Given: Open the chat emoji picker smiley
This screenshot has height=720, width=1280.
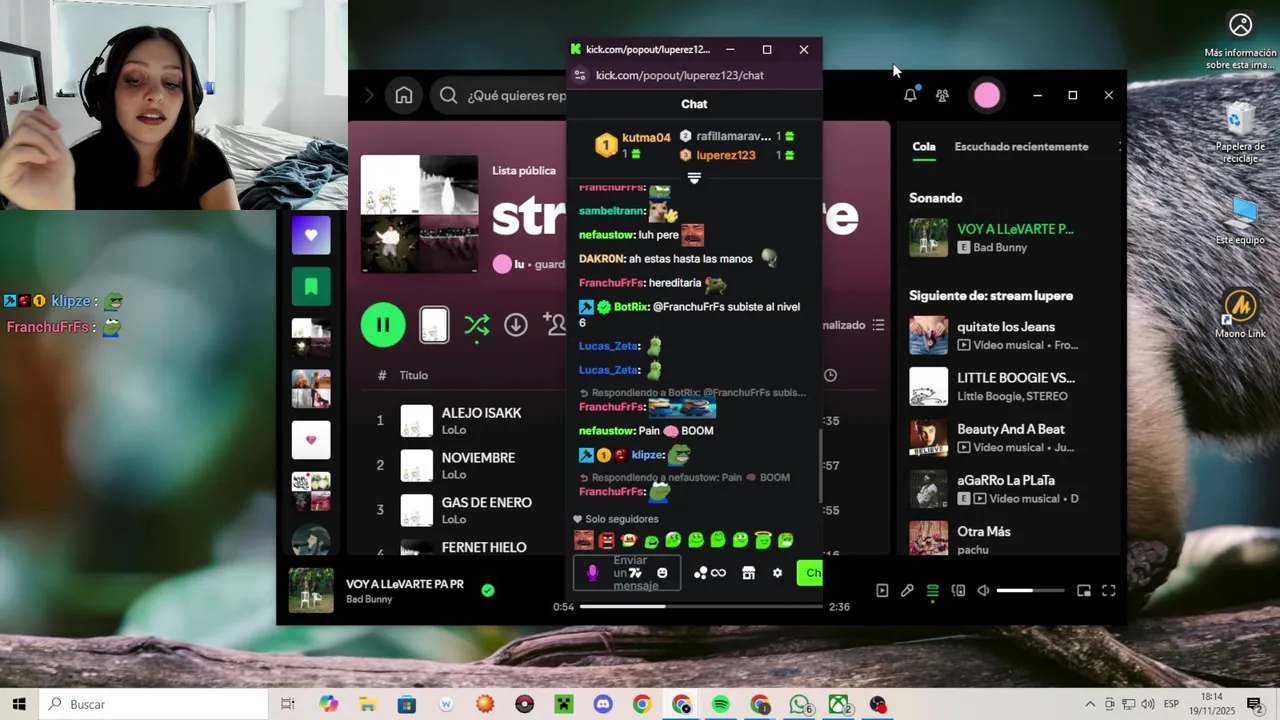Looking at the screenshot, I should click(x=662, y=573).
